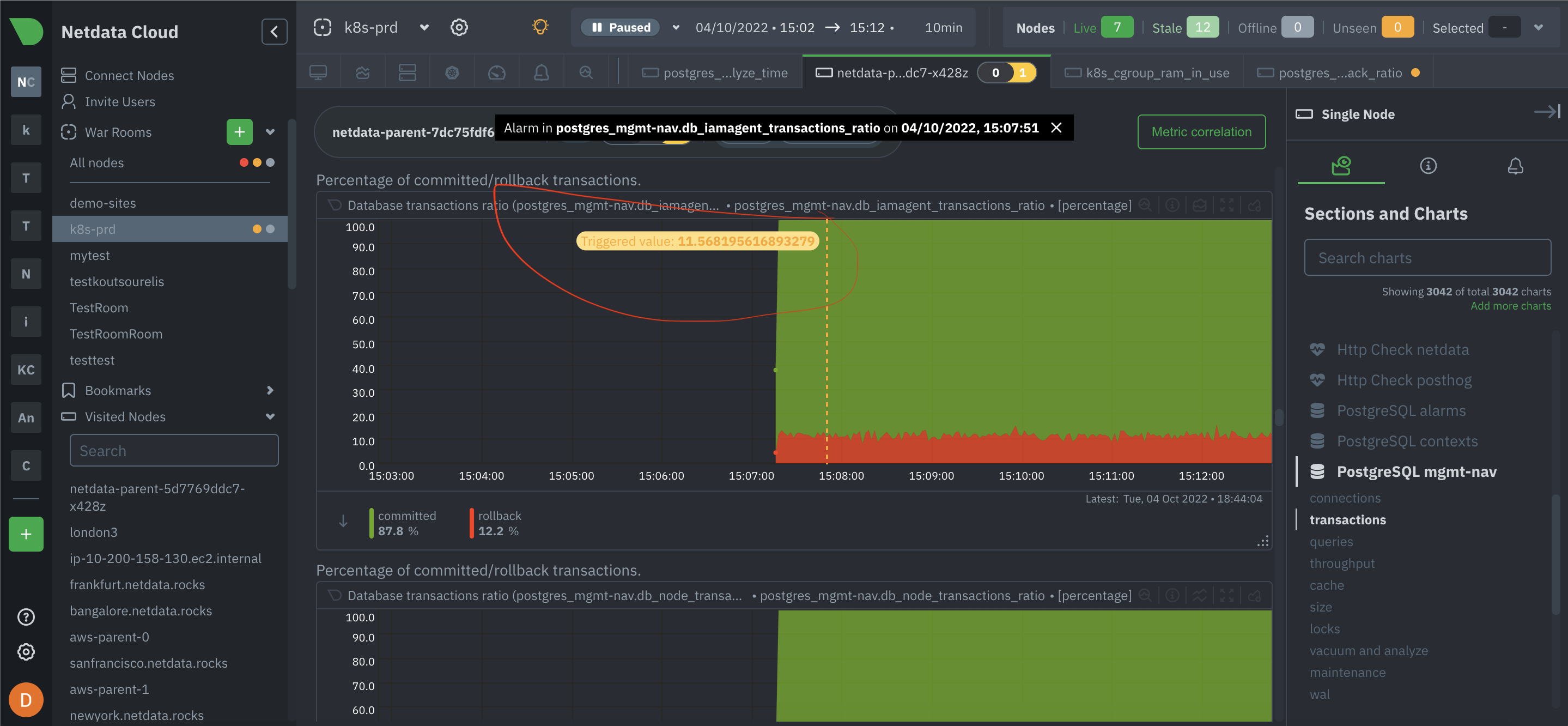Open room settings gear next to k8s-prd

click(459, 27)
